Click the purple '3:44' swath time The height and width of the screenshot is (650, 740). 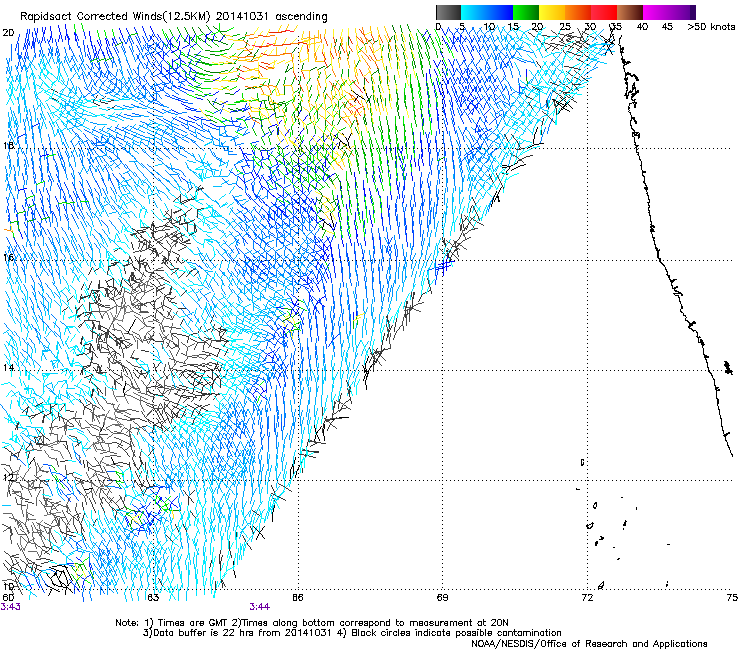(260, 607)
